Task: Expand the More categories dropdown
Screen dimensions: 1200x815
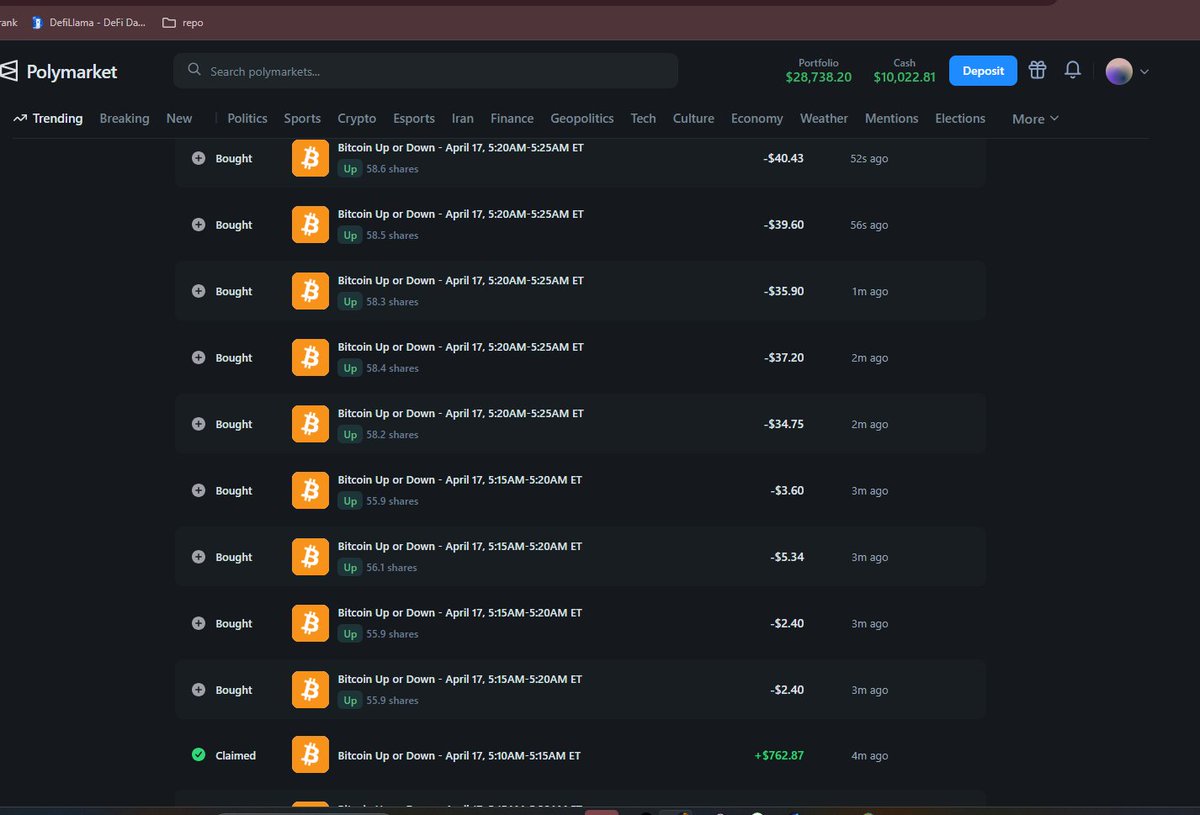Action: [x=1035, y=119]
